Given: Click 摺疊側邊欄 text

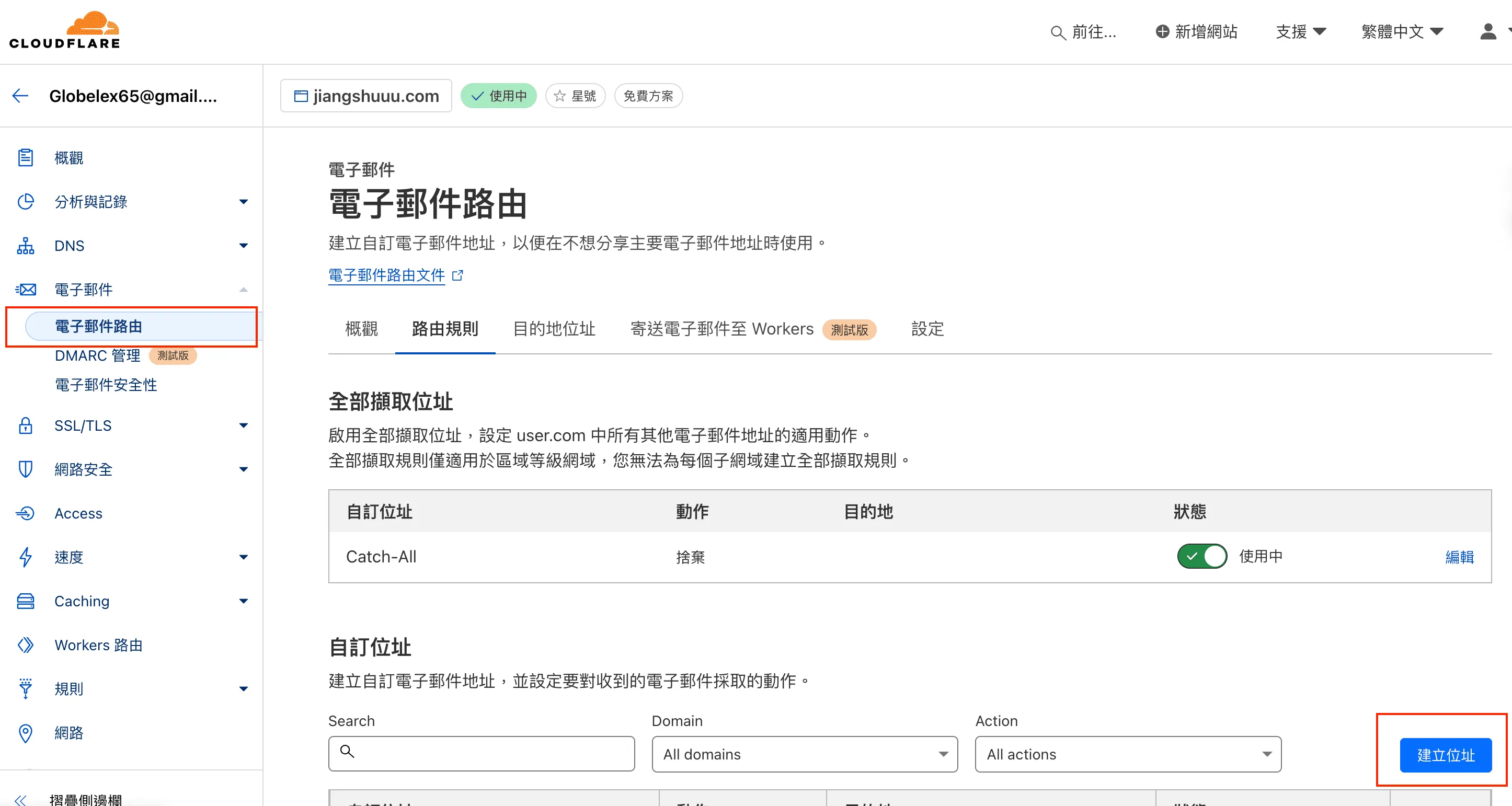Looking at the screenshot, I should [x=86, y=800].
